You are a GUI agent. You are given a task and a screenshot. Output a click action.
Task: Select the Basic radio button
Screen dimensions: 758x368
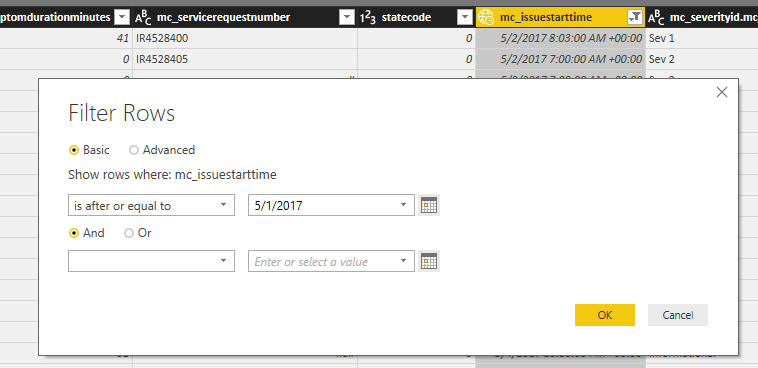(x=74, y=150)
